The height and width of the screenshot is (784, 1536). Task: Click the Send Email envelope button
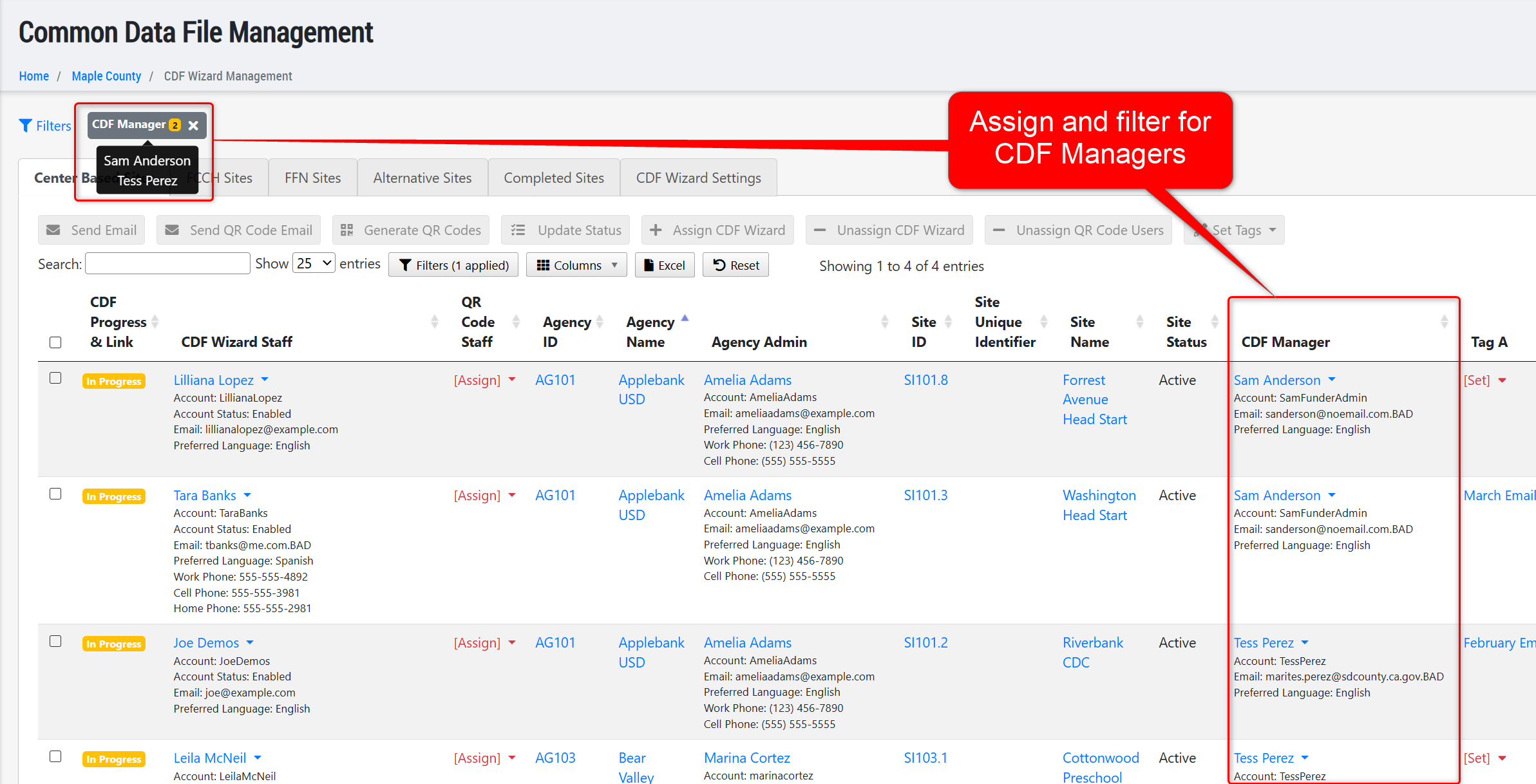pyautogui.click(x=91, y=230)
